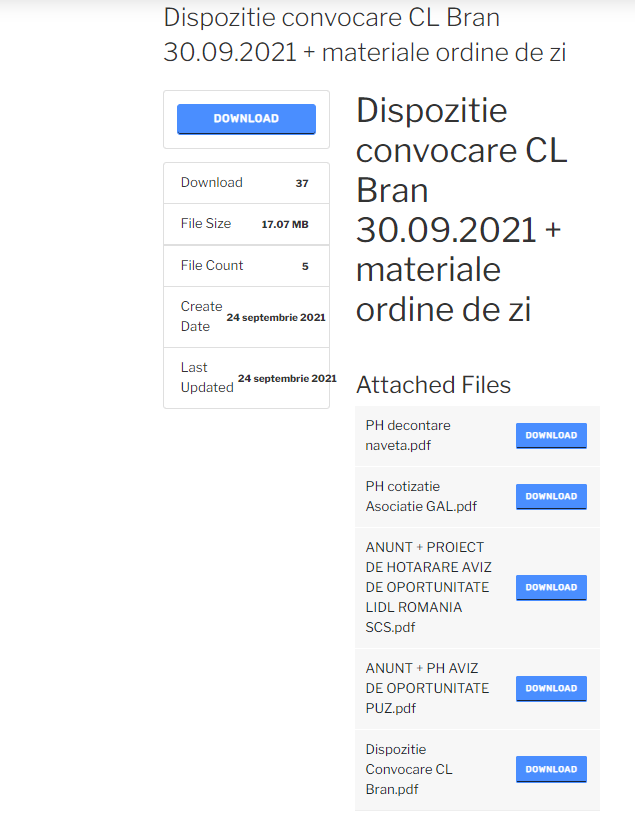Click the large Dispozitie convocare heading
This screenshot has height=830, width=635.
[461, 210]
